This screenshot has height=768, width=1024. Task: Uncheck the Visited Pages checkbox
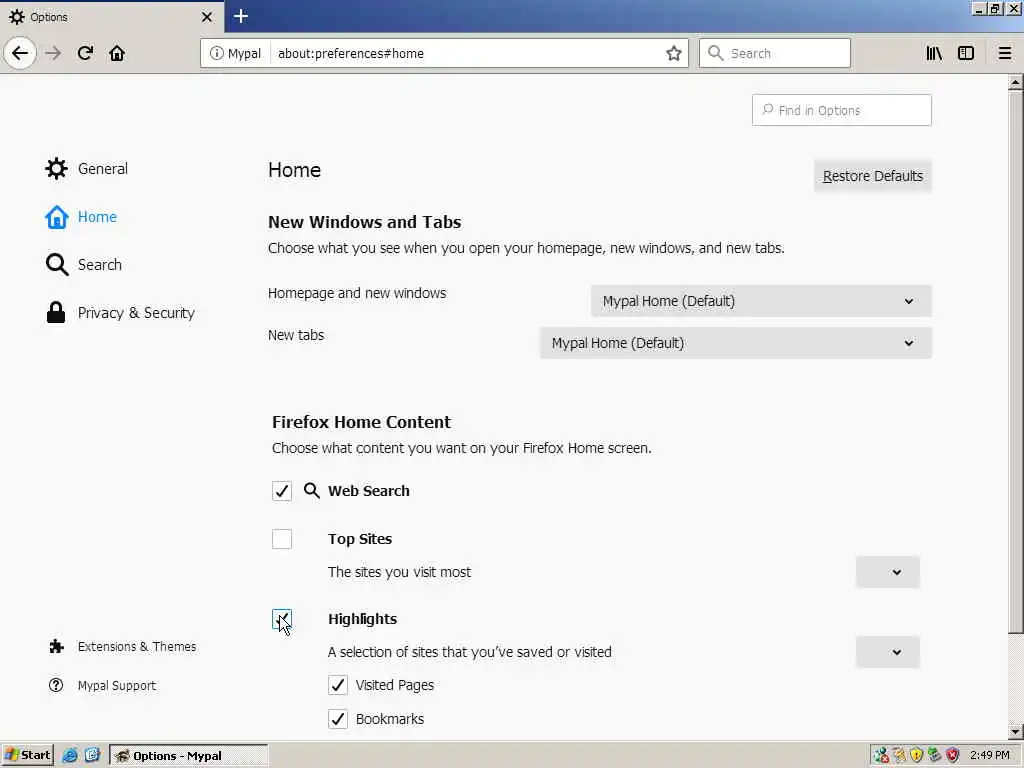click(x=338, y=684)
